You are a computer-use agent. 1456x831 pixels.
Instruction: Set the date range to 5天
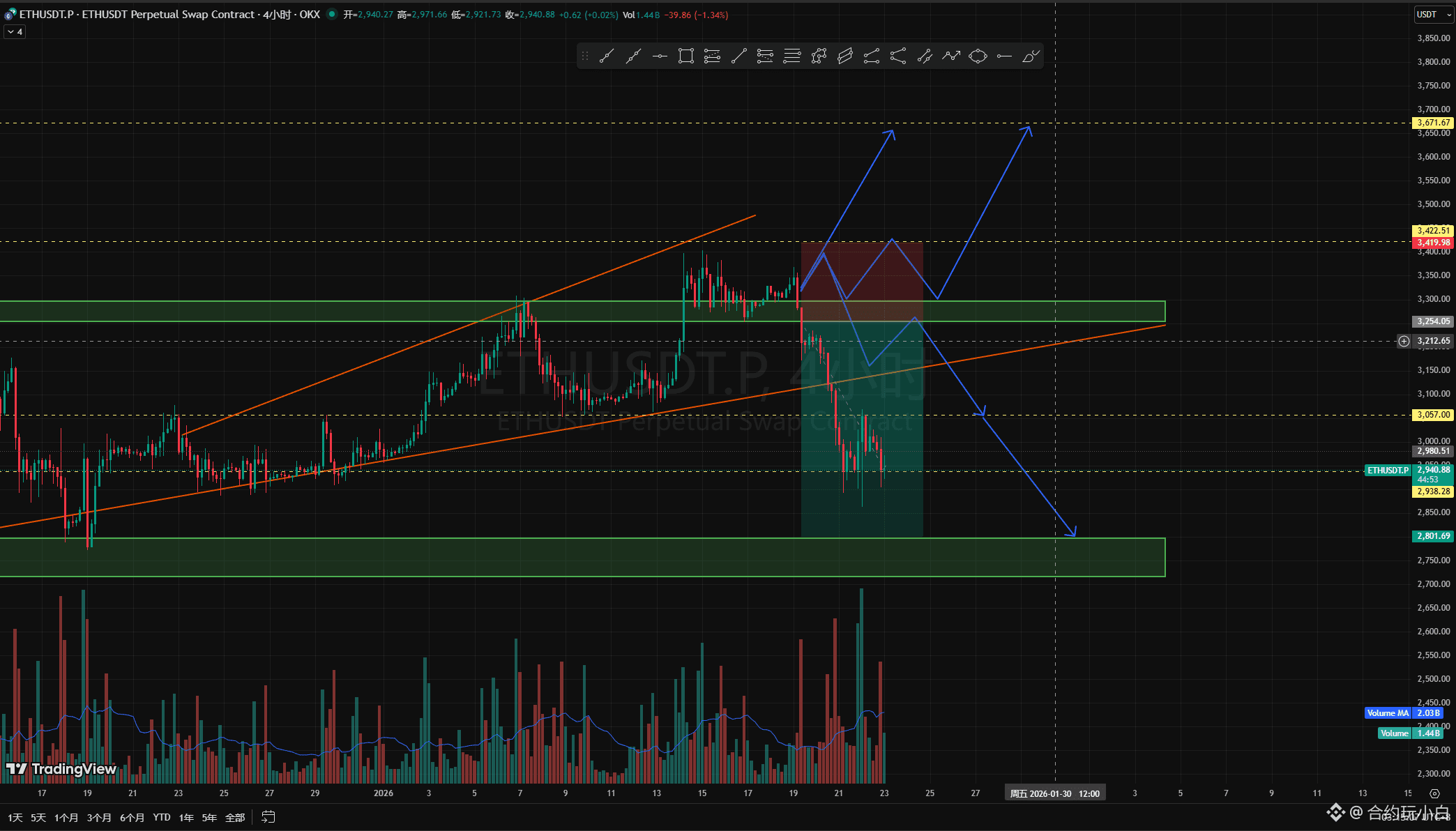click(38, 817)
